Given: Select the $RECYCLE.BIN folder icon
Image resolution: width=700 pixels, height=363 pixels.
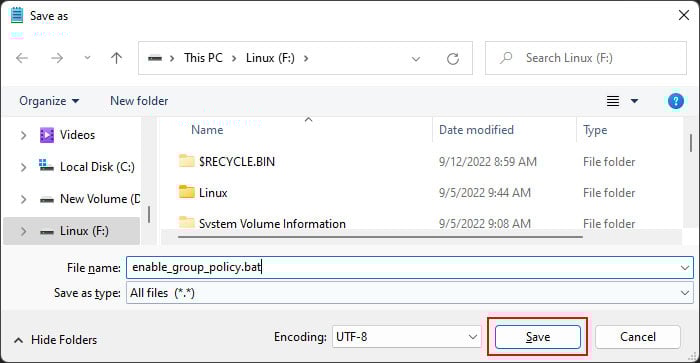Looking at the screenshot, I should click(187, 161).
